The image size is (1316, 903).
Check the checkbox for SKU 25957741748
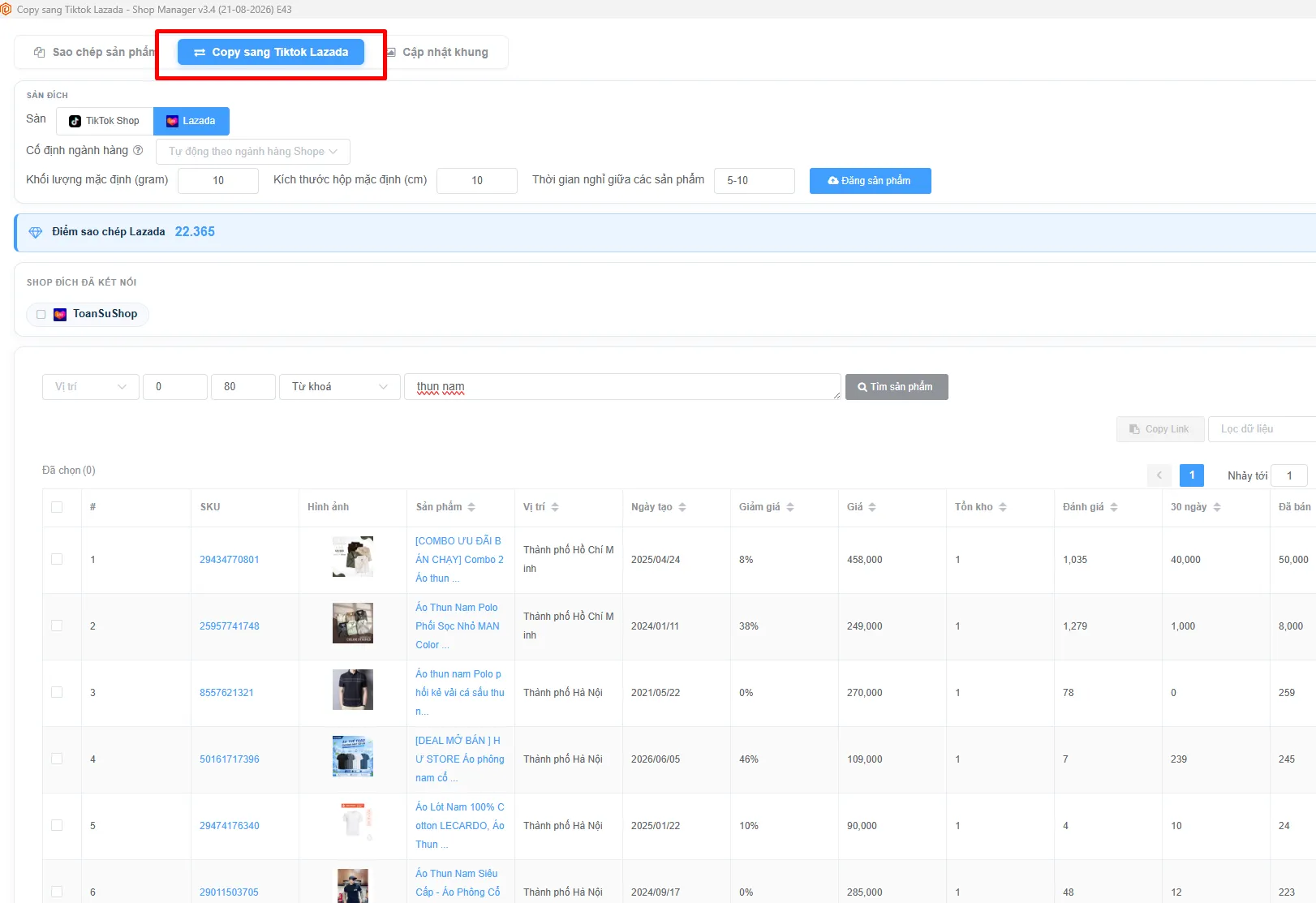57,626
